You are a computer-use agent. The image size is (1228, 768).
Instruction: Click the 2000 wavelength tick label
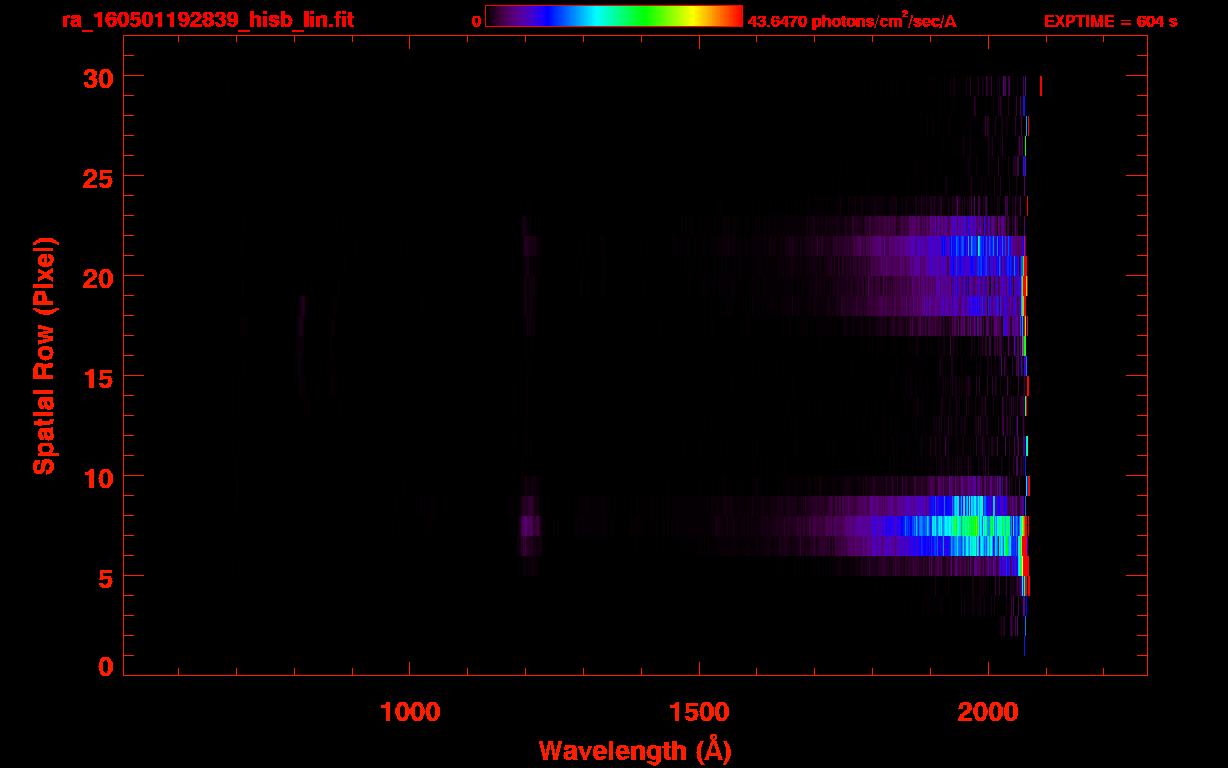[988, 712]
